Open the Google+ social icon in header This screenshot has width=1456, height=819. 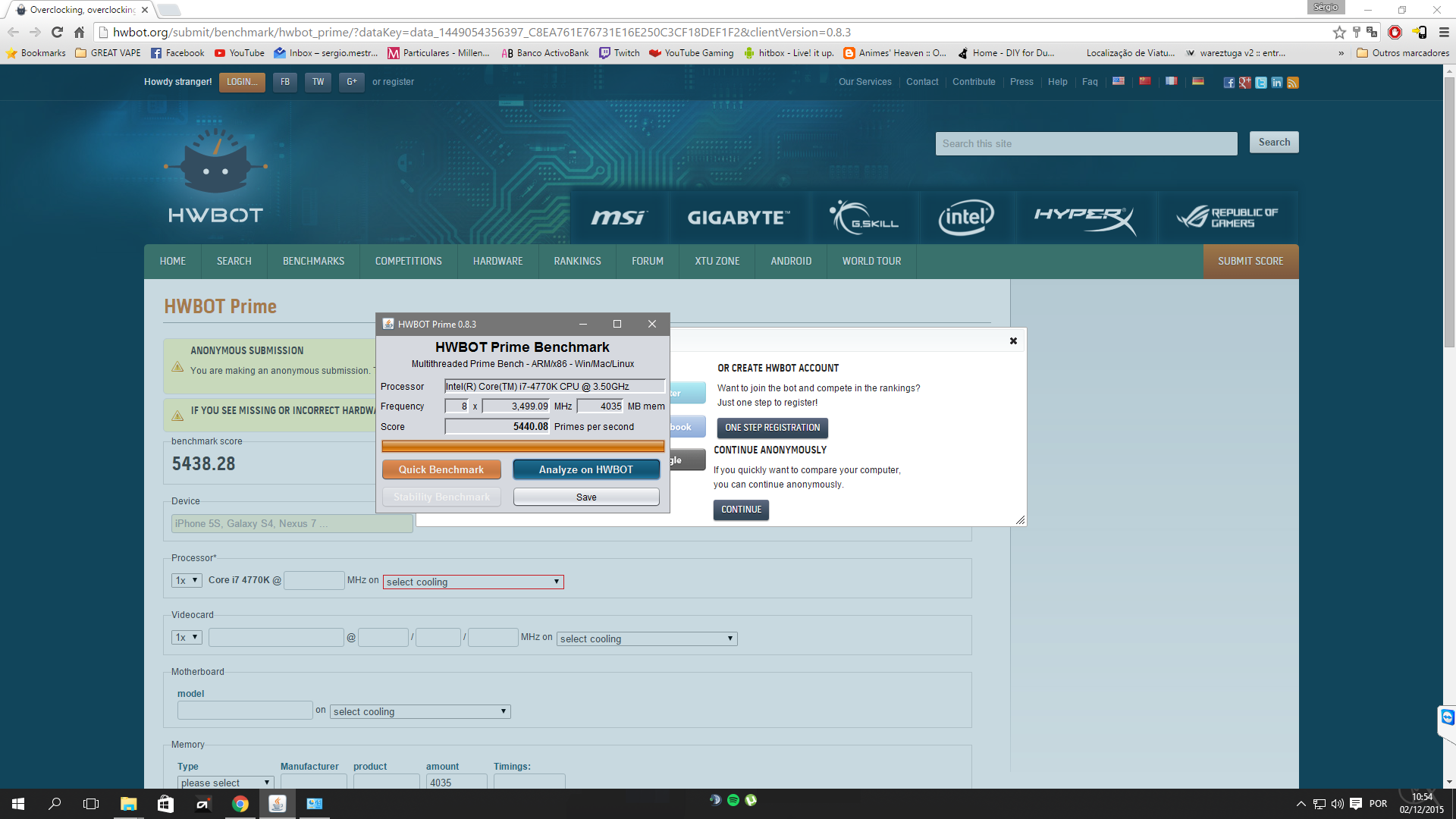click(1244, 83)
